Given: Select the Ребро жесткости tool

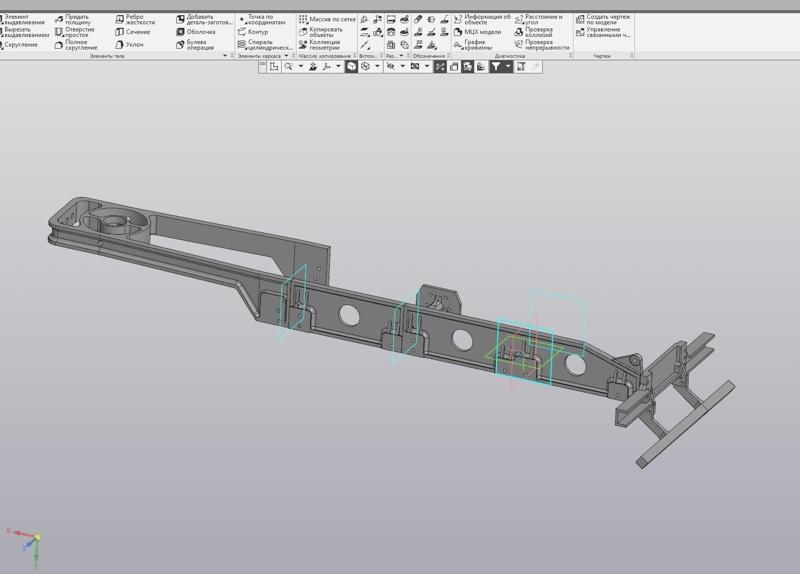Looking at the screenshot, I should point(135,19).
